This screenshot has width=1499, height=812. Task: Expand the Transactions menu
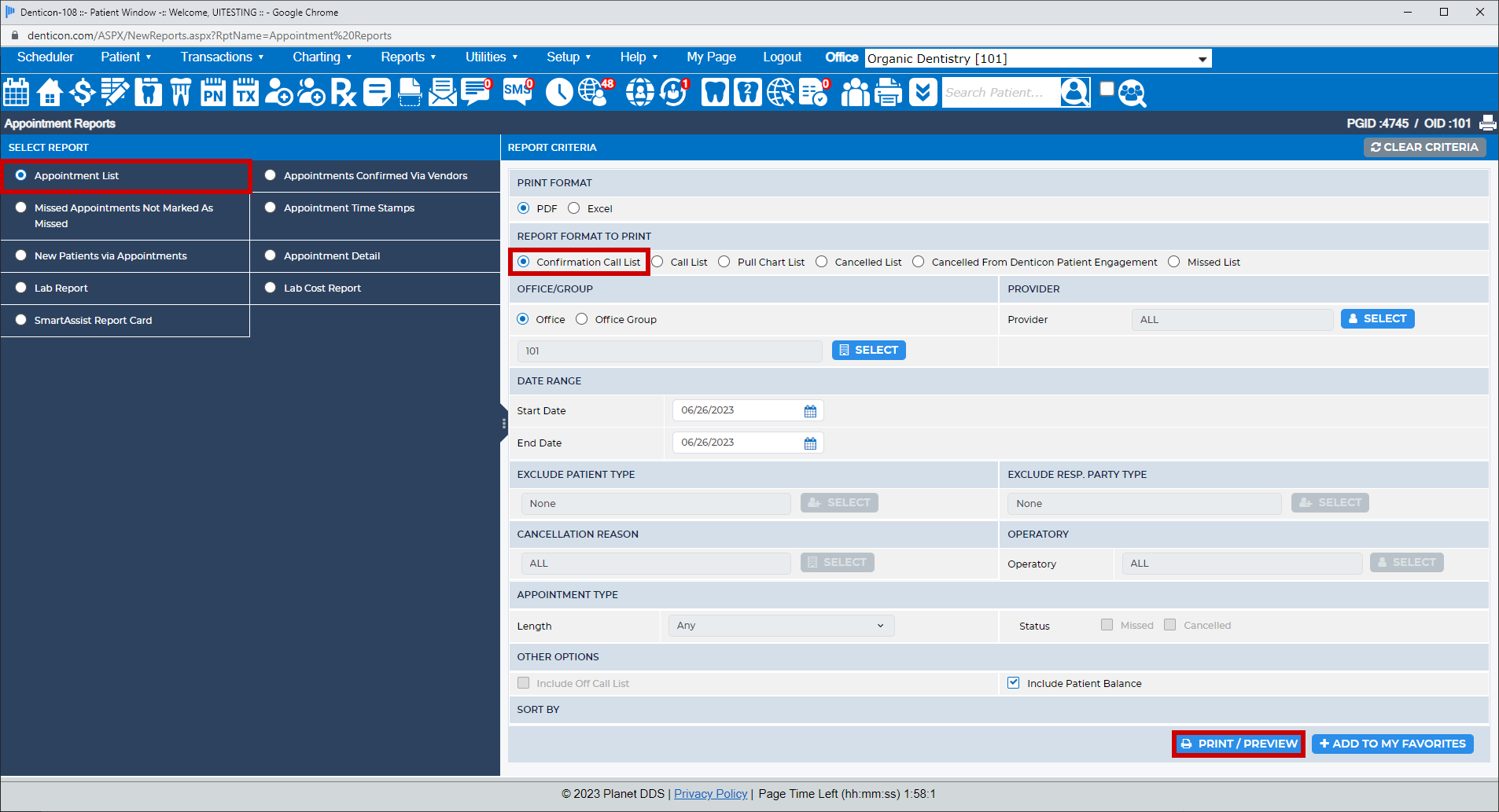point(222,57)
